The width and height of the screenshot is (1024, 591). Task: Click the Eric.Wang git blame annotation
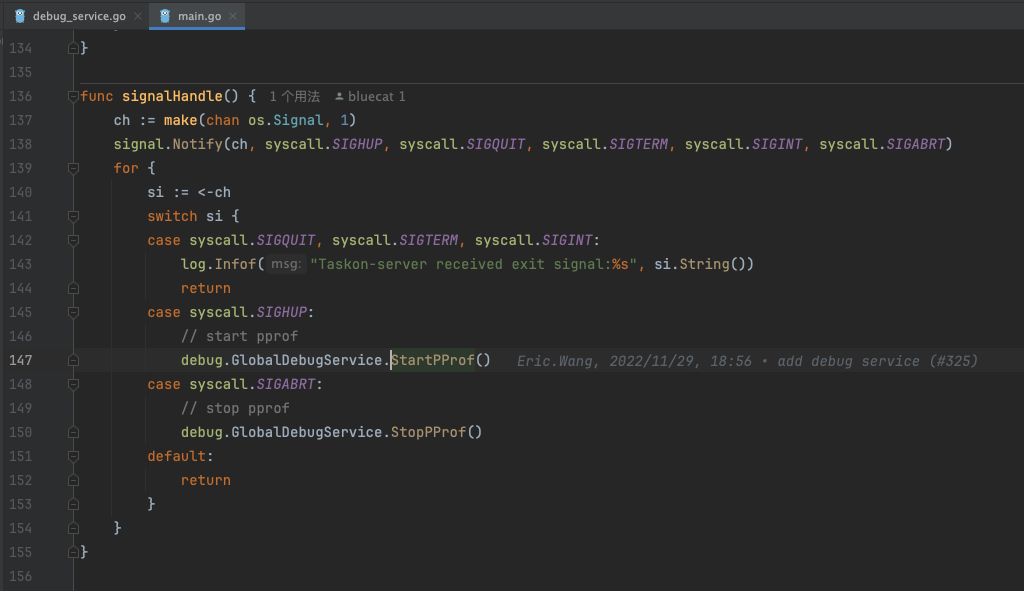[x=747, y=361]
